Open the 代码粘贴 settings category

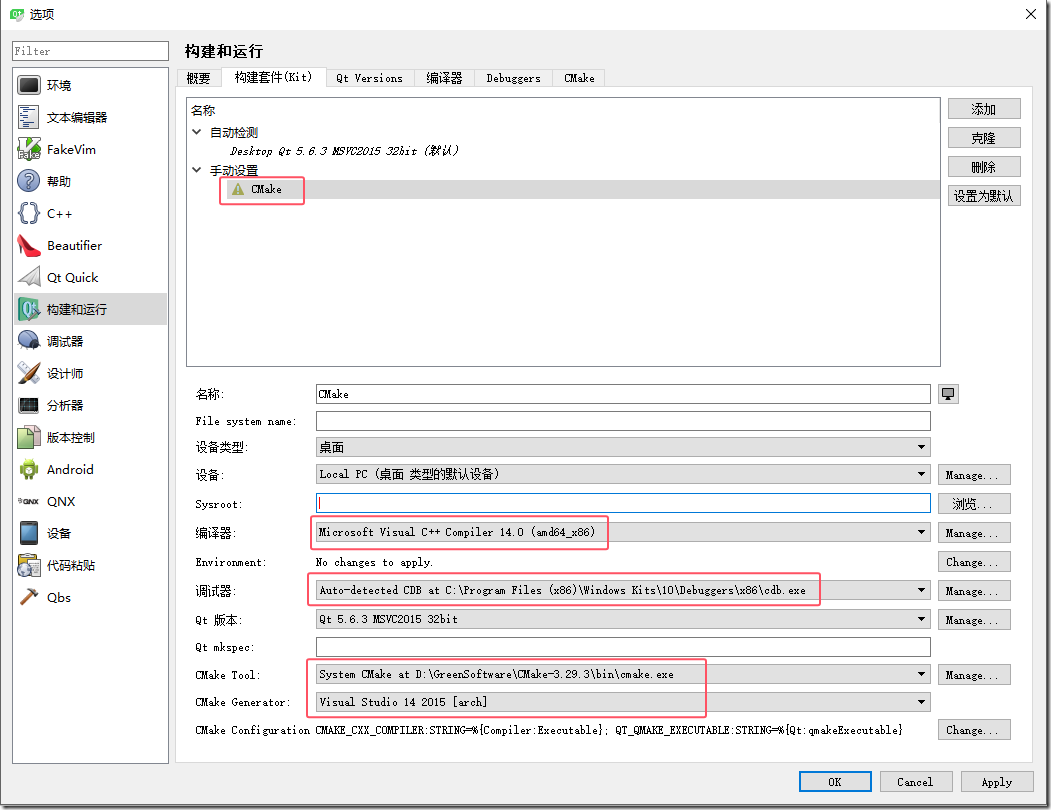(90, 565)
